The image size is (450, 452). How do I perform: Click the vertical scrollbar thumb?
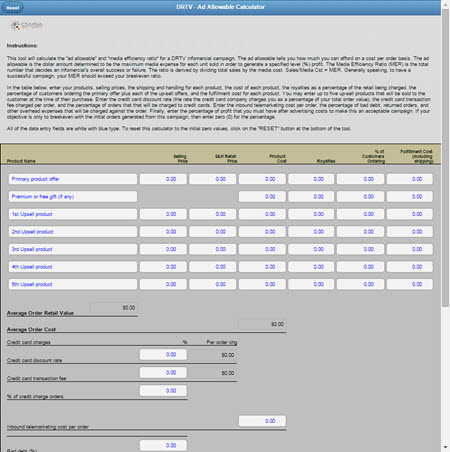pos(445,157)
